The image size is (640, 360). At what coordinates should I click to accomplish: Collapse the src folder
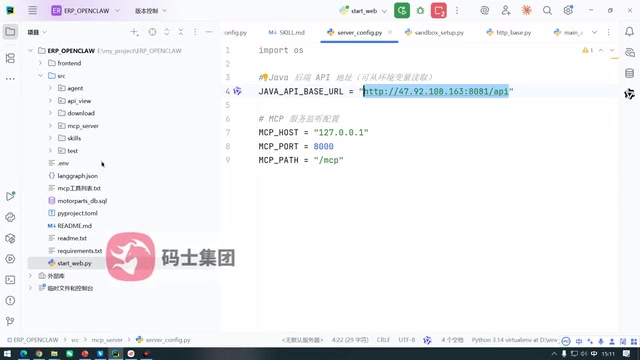40,76
